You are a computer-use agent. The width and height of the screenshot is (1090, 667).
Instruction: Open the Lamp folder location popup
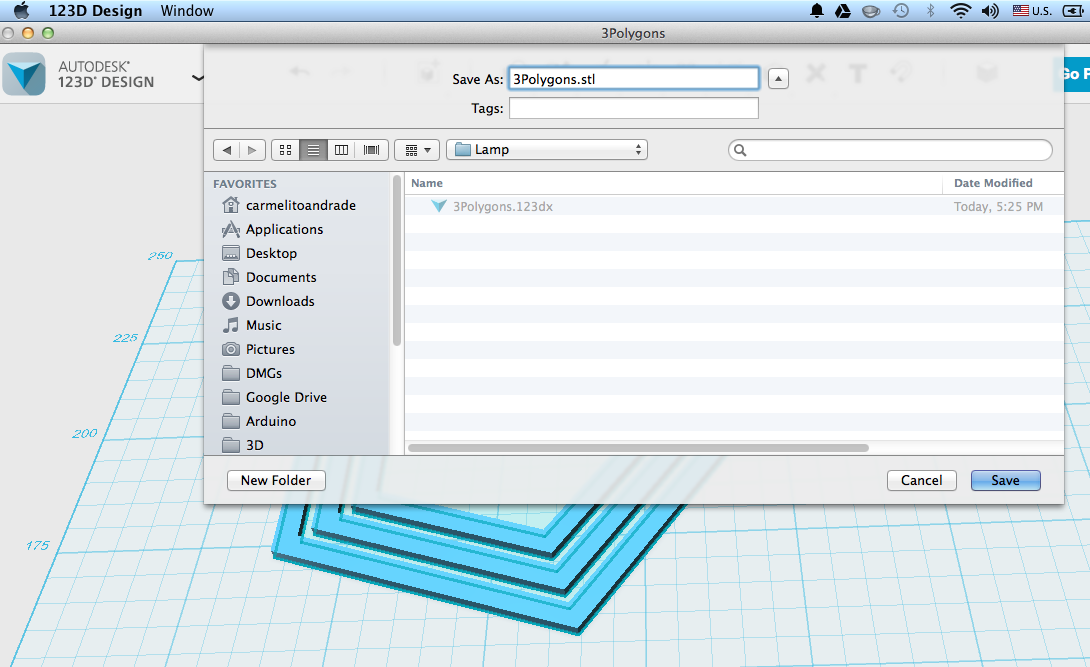547,149
